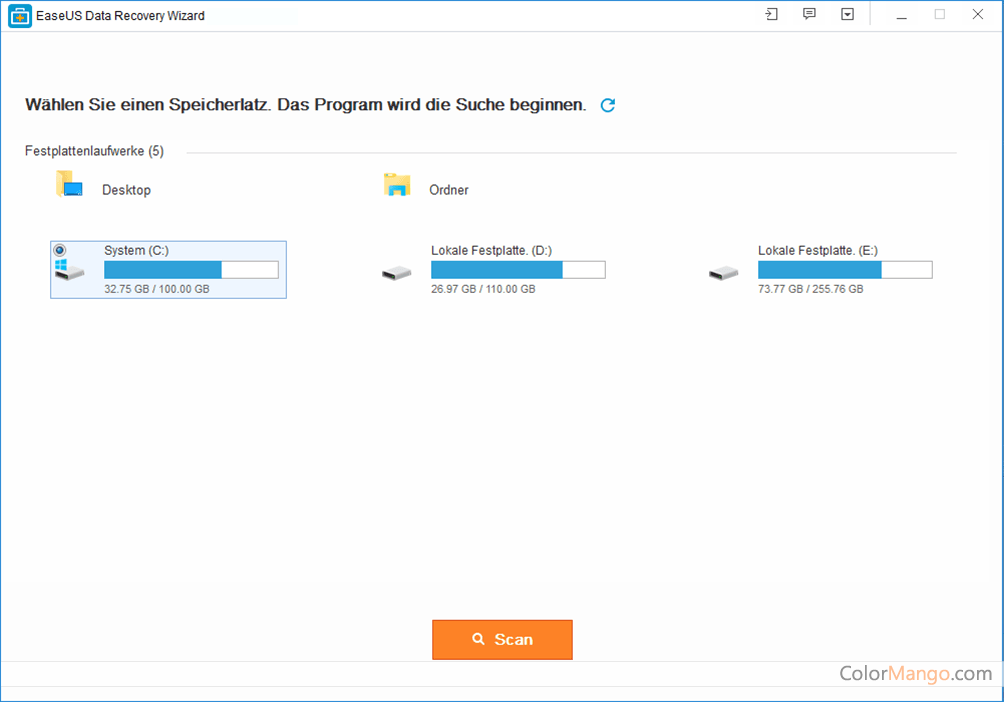Click the System (C:) usage bar
This screenshot has height=702, width=1004.
point(191,270)
